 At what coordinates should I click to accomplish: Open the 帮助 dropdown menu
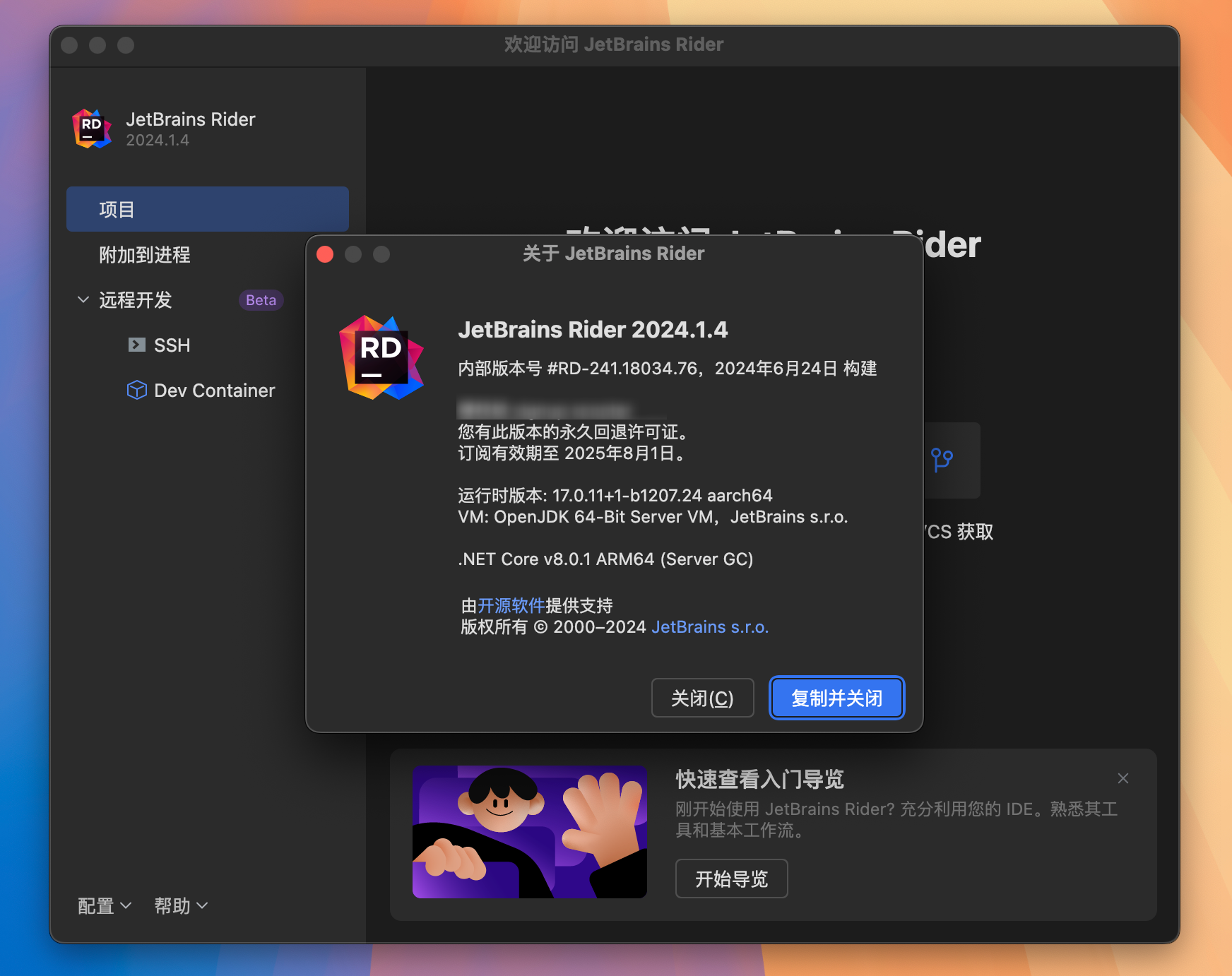click(x=181, y=905)
